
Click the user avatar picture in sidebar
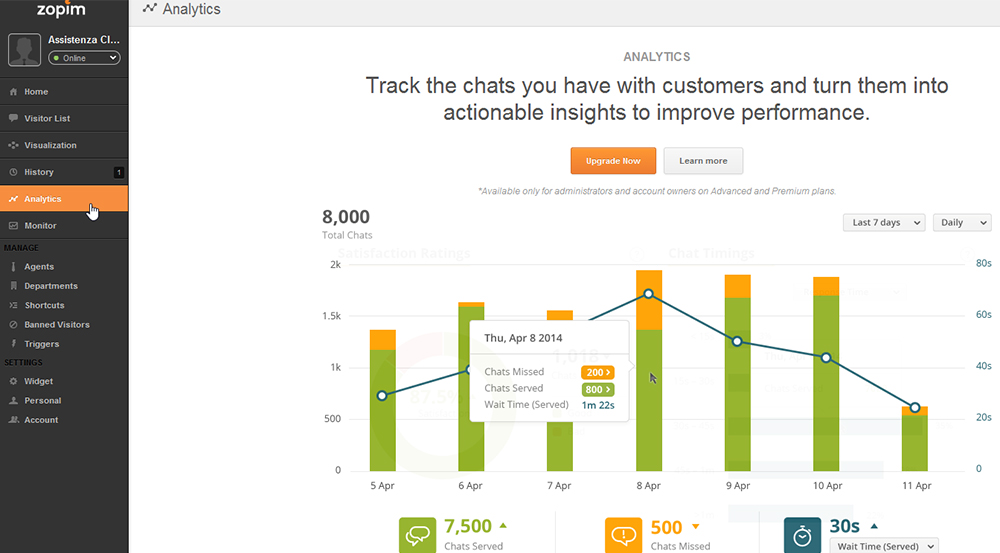tap(24, 50)
